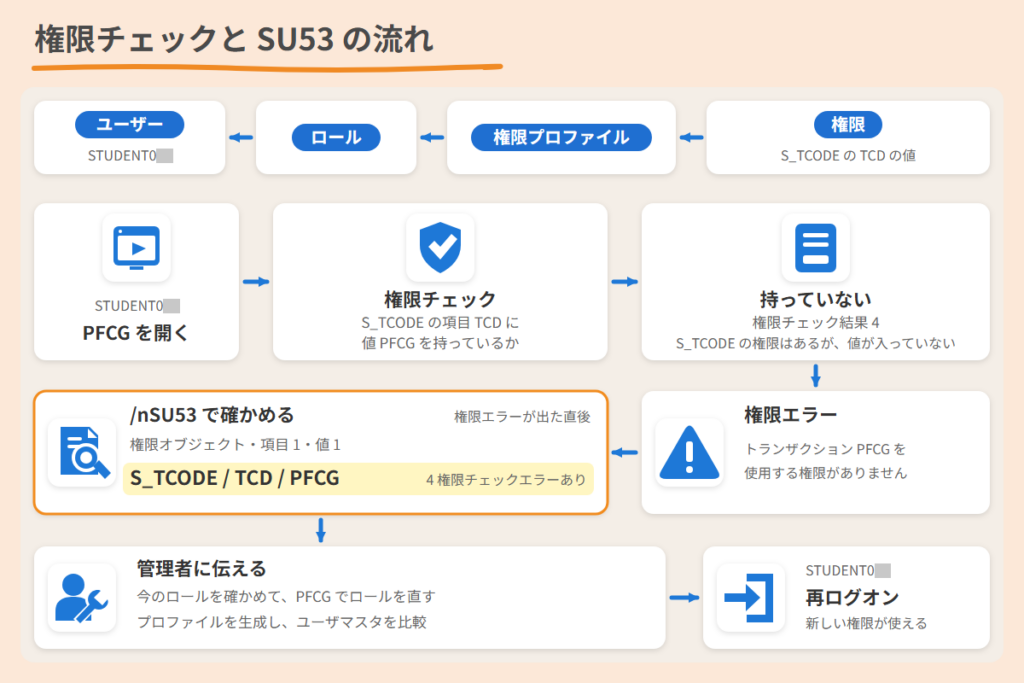Click the 管理者に伝える heading
1024x683 pixels.
click(202, 569)
